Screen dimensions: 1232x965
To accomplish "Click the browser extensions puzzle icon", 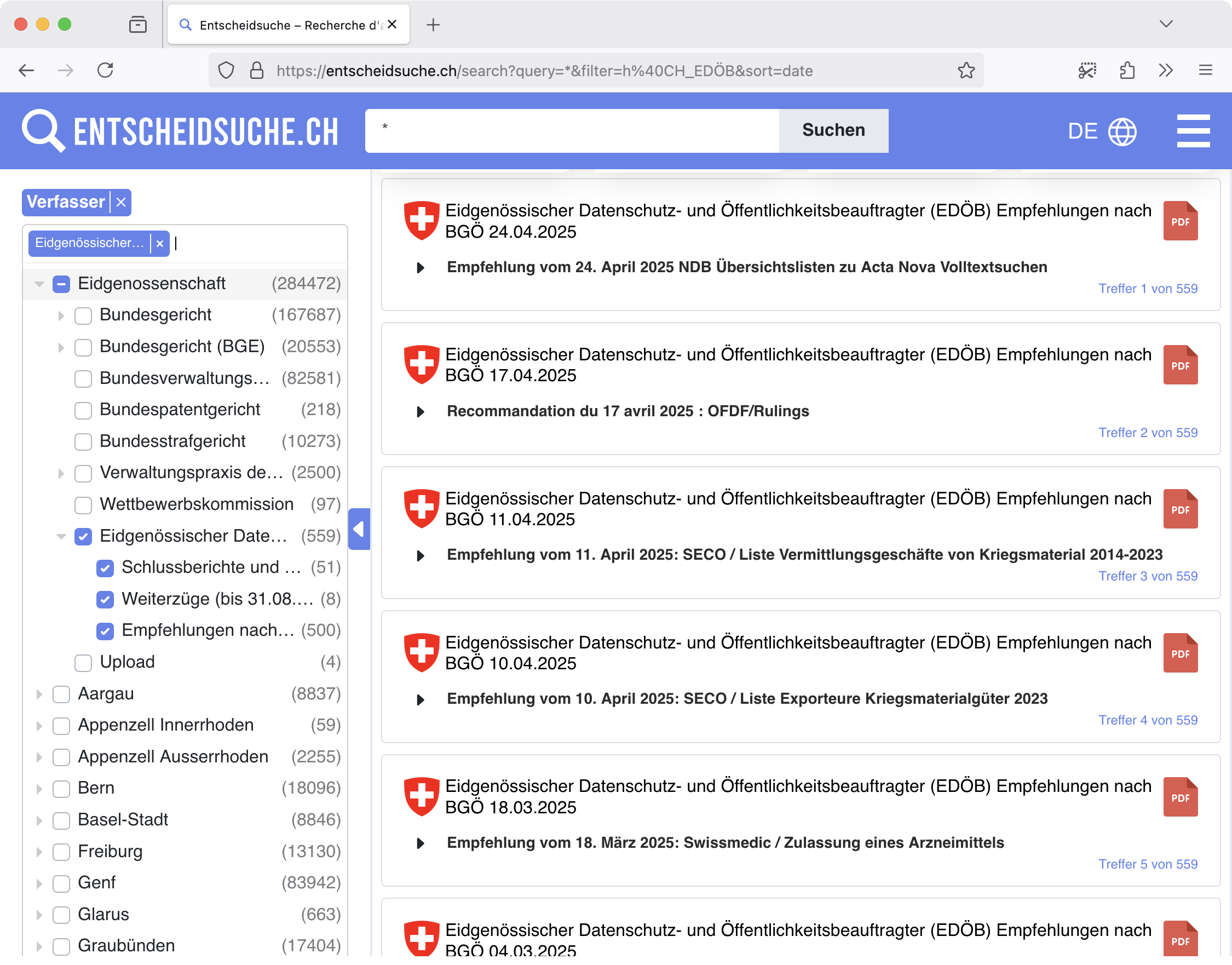I will [x=1127, y=71].
